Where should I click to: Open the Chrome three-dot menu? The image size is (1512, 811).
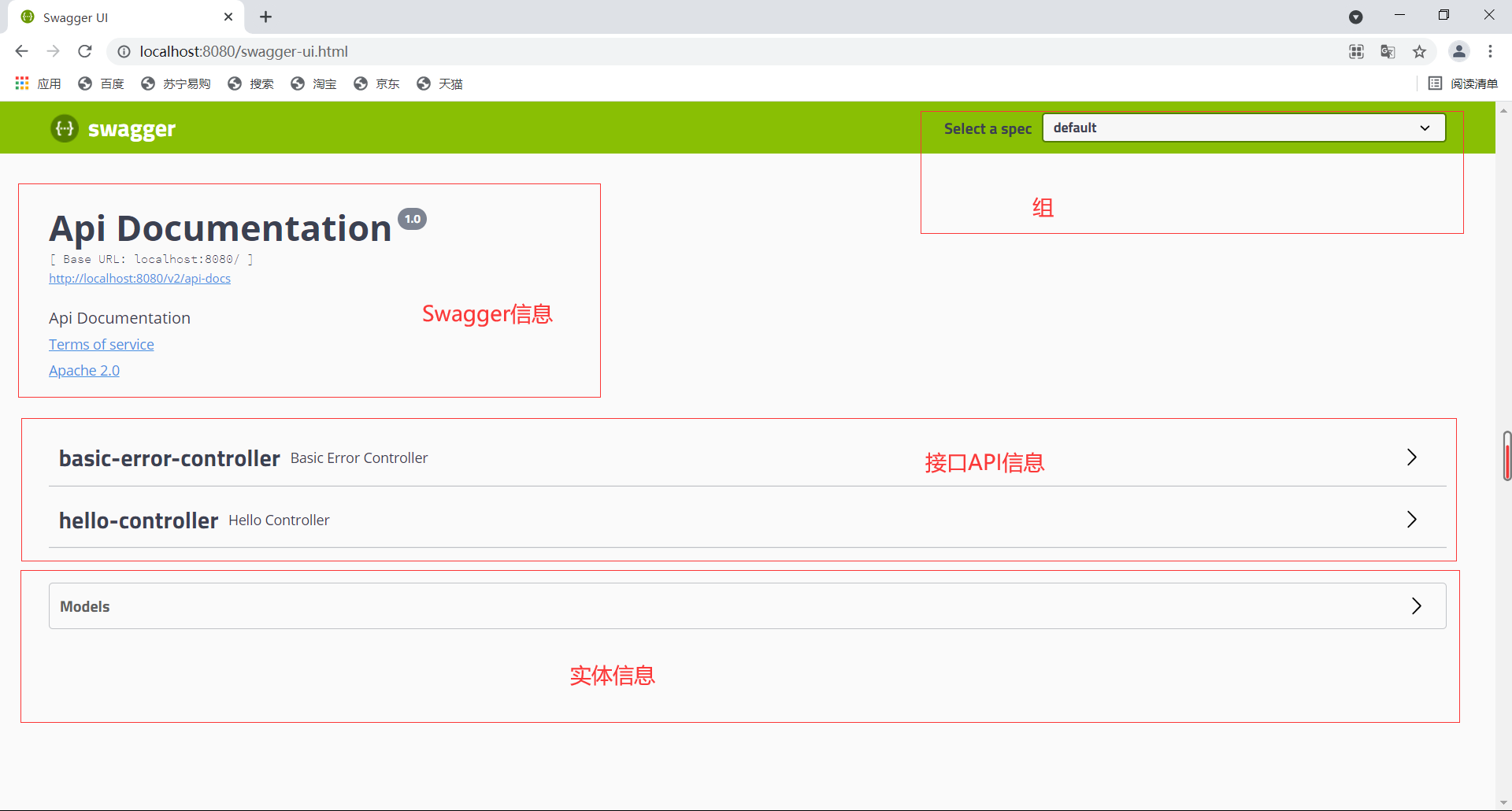[1491, 51]
